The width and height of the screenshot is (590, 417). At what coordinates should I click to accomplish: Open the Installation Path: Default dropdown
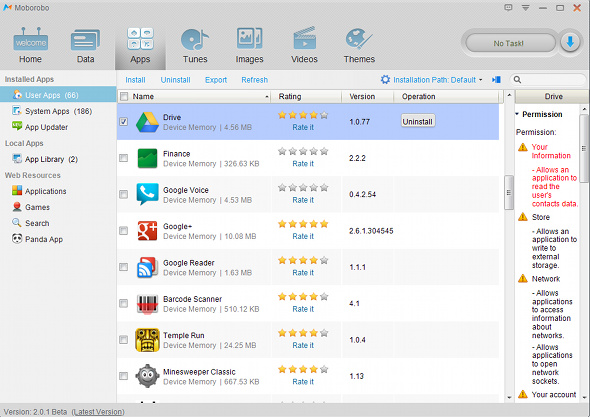pyautogui.click(x=438, y=80)
